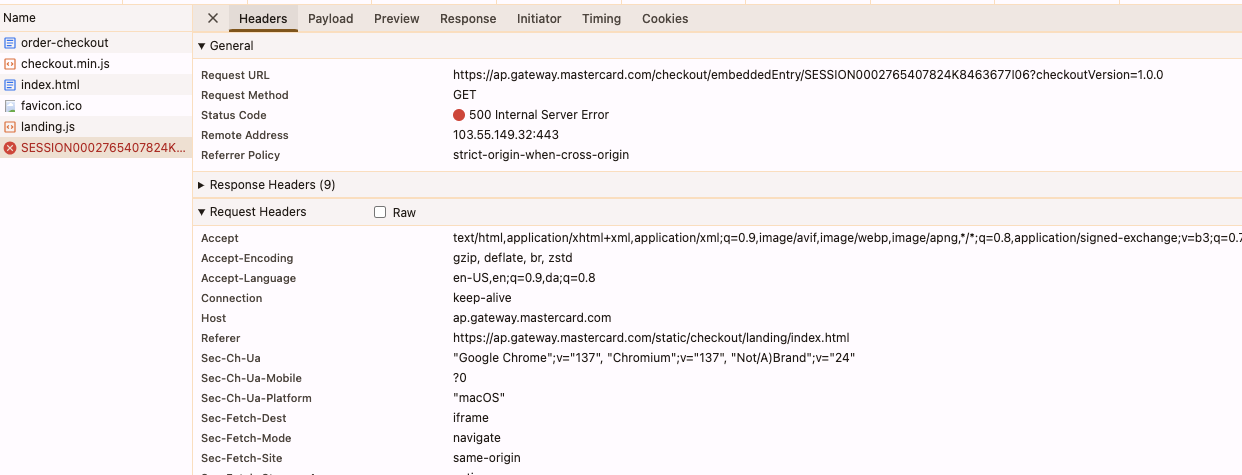Enable the Raw request headers checkbox

tap(380, 212)
